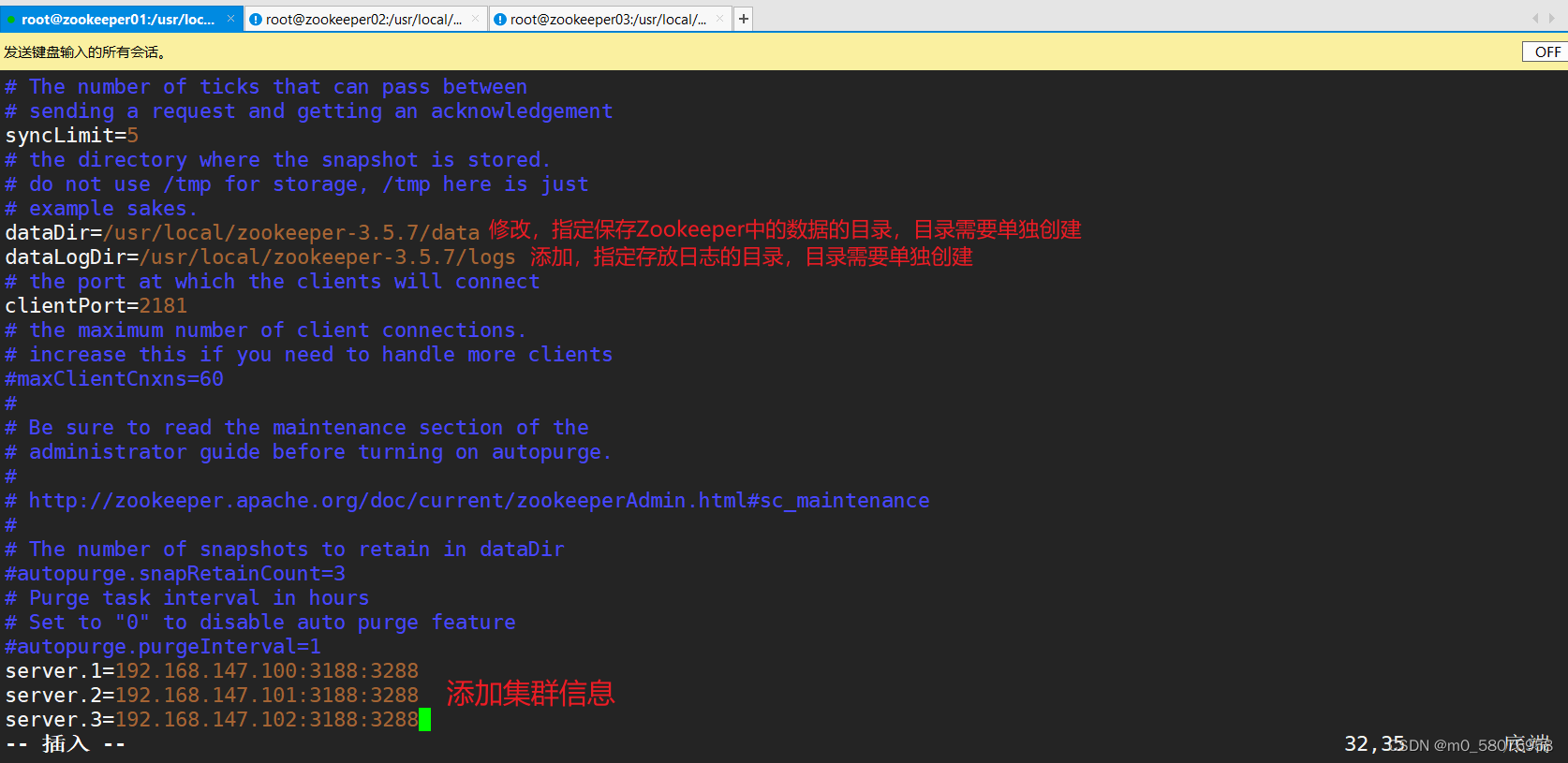Click the #autopurge.snapRetainCount=3 line
1568x763 pixels.
pos(175,574)
